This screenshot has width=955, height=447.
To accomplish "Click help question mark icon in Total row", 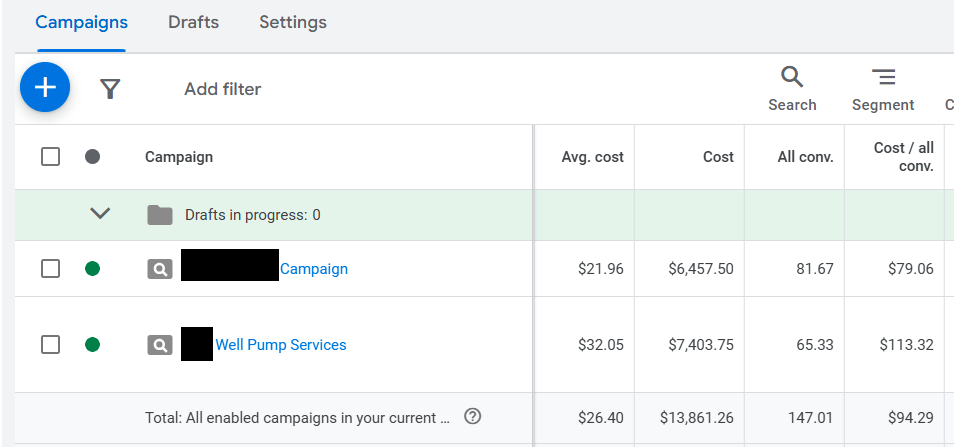I will coord(474,417).
